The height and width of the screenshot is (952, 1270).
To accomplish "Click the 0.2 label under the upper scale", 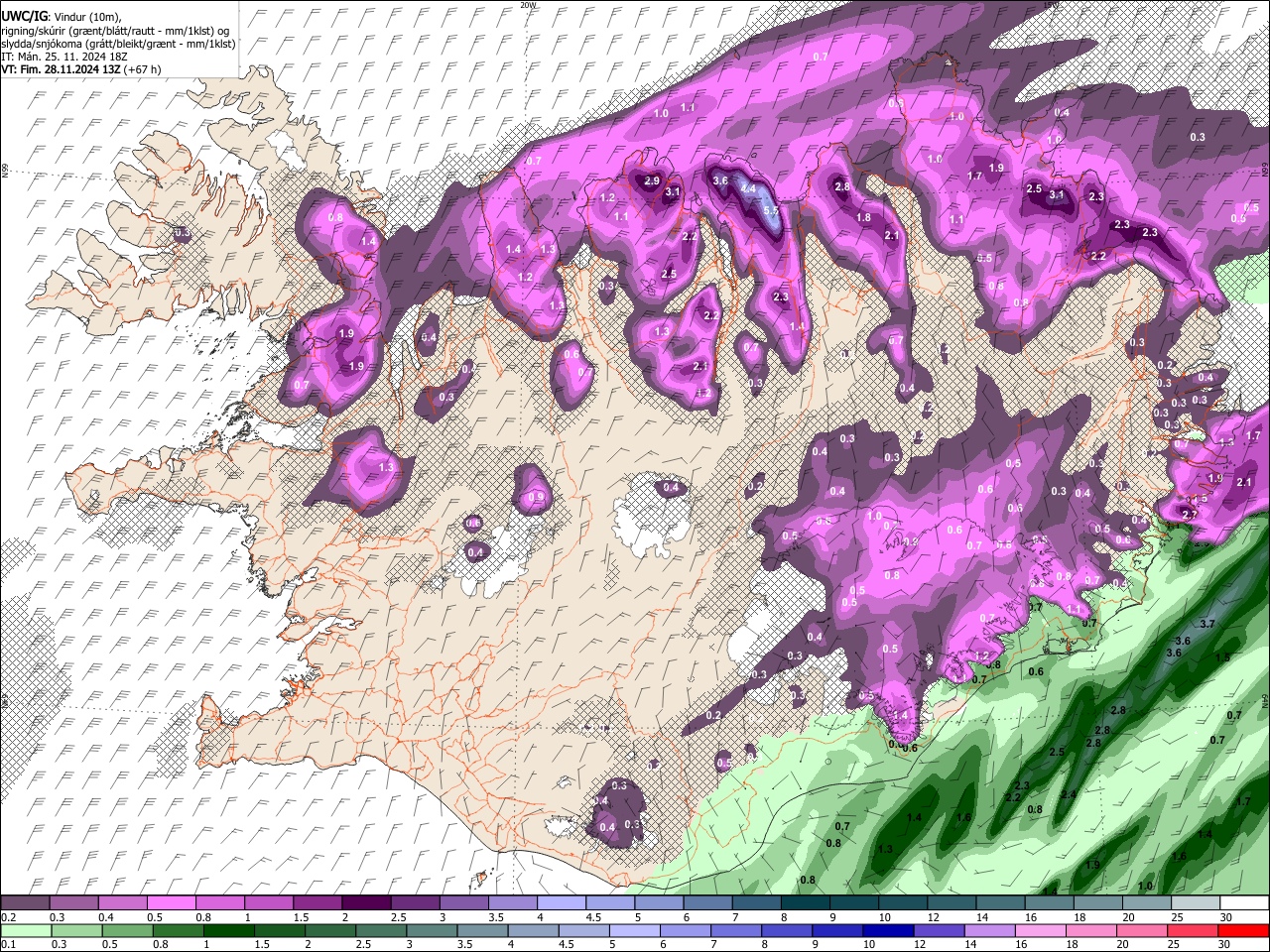I will tap(8, 917).
